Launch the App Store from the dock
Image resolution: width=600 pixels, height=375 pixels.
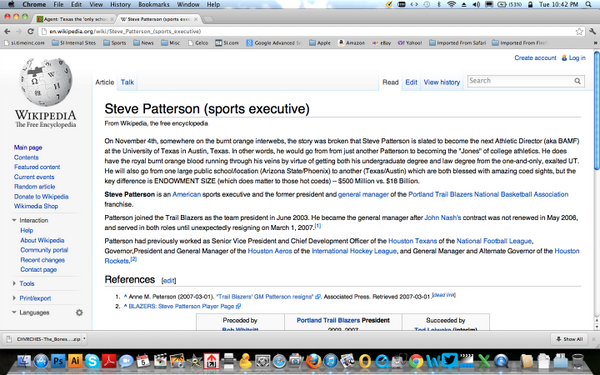[41, 361]
